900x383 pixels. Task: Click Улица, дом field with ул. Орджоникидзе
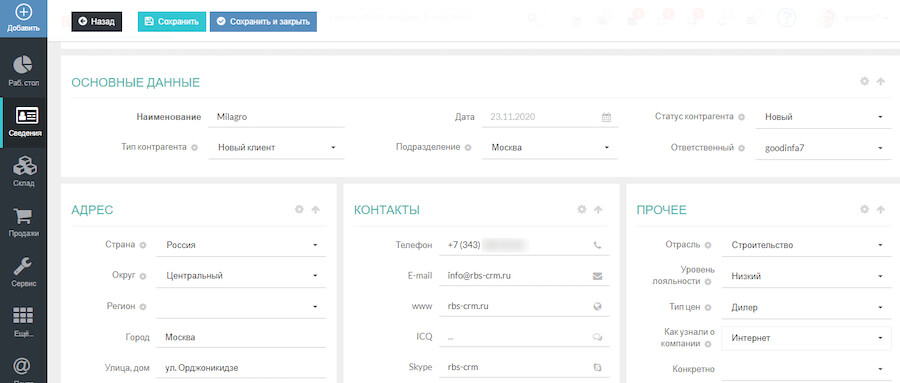[241, 367]
